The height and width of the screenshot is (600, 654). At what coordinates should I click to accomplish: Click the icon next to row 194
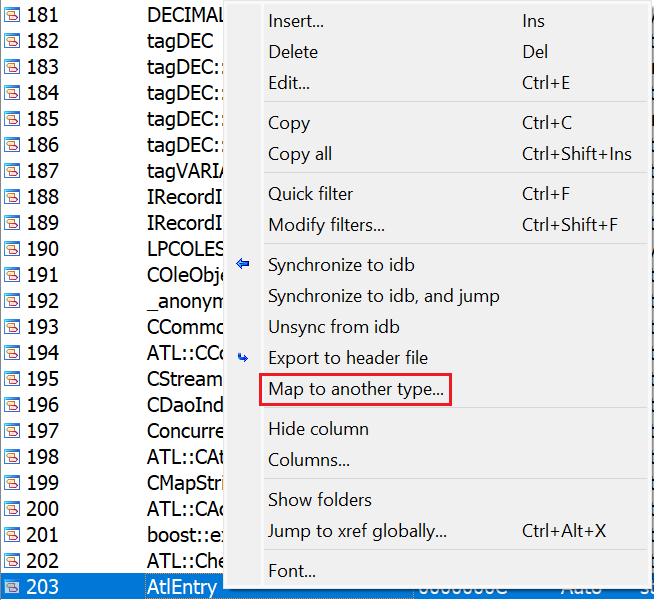12,353
